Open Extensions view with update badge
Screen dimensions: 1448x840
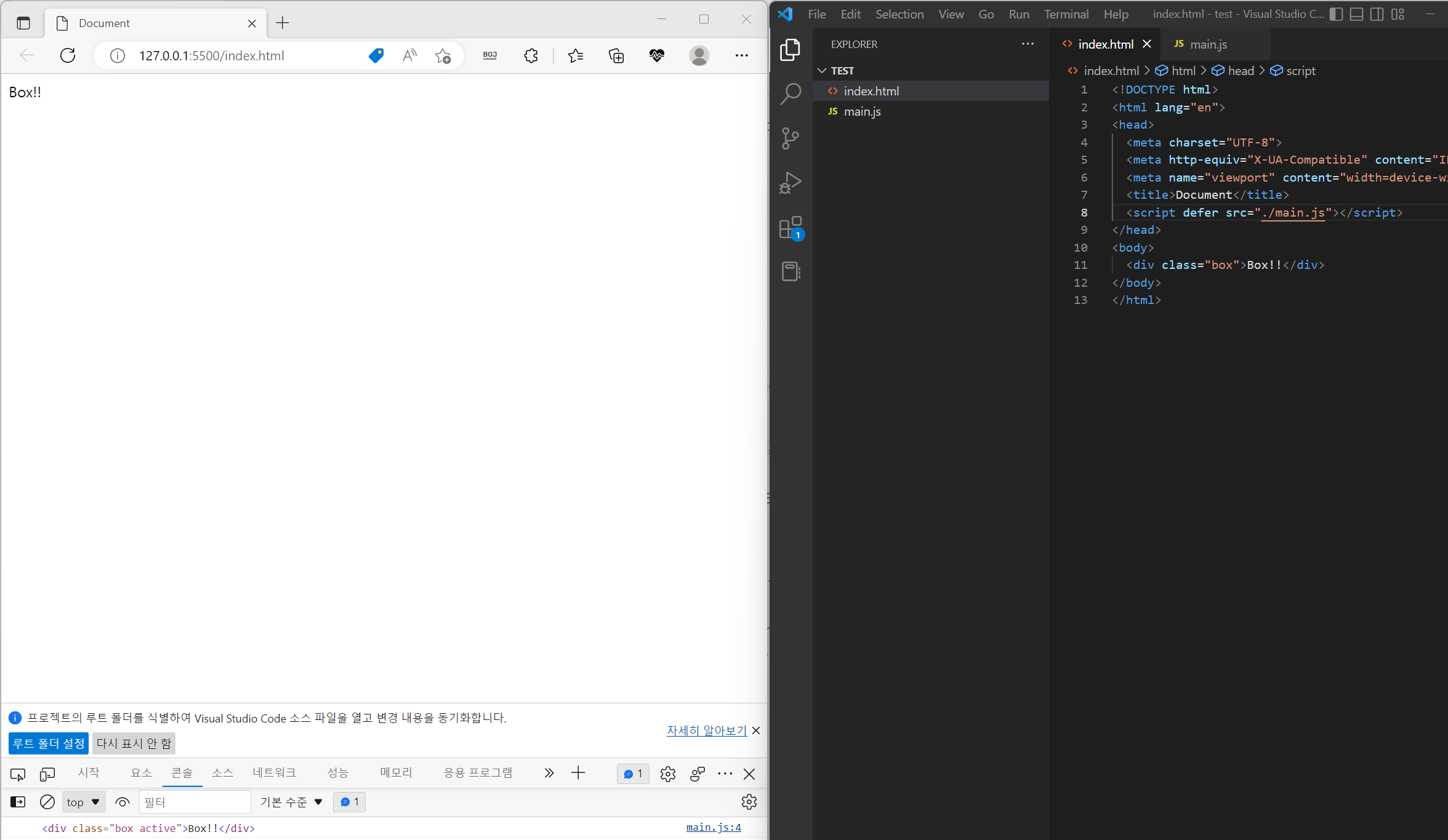tap(790, 228)
